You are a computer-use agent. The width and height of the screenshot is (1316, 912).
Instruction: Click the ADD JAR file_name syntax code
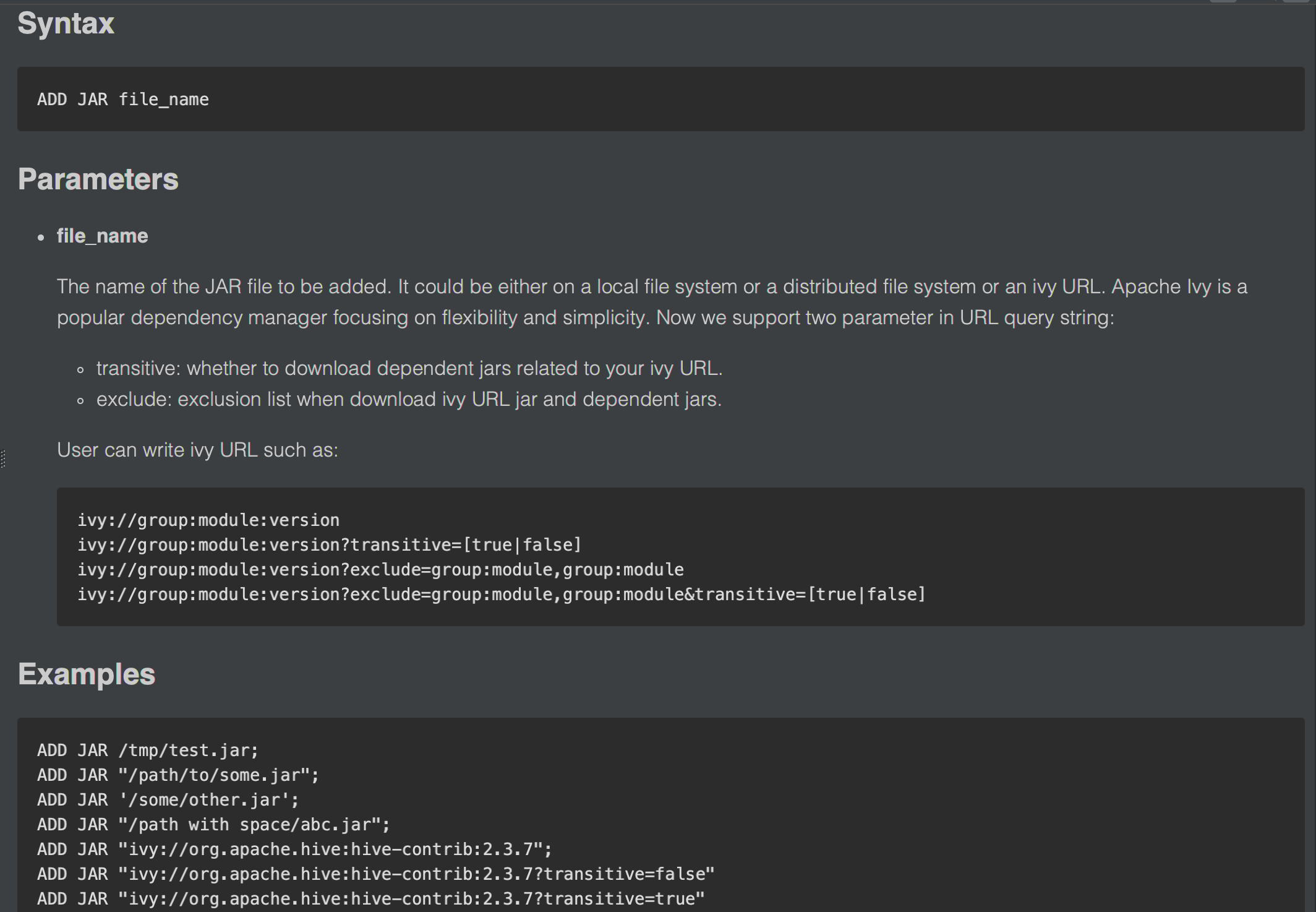click(123, 100)
